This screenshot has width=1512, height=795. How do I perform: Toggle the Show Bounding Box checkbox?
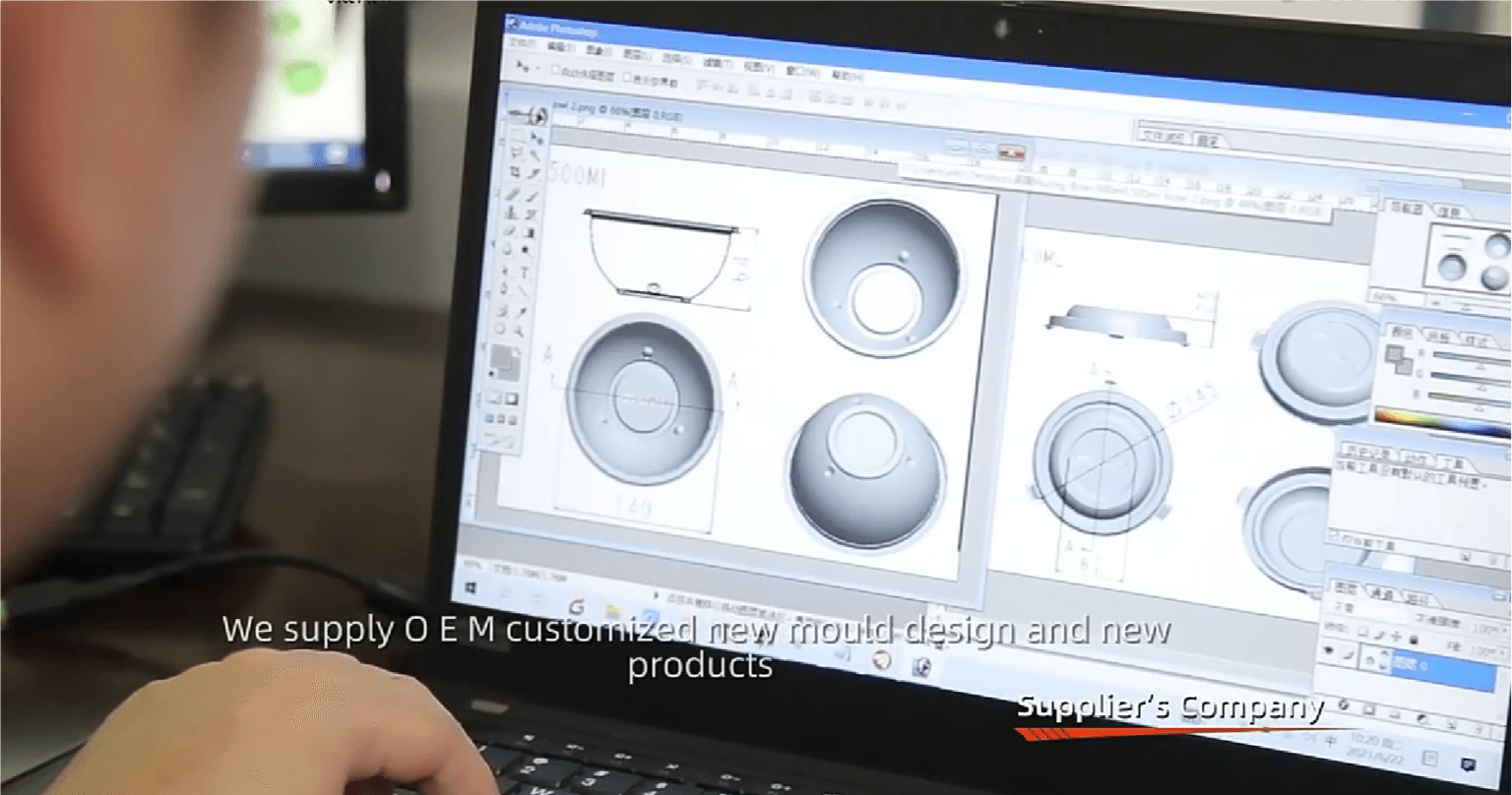[x=627, y=78]
